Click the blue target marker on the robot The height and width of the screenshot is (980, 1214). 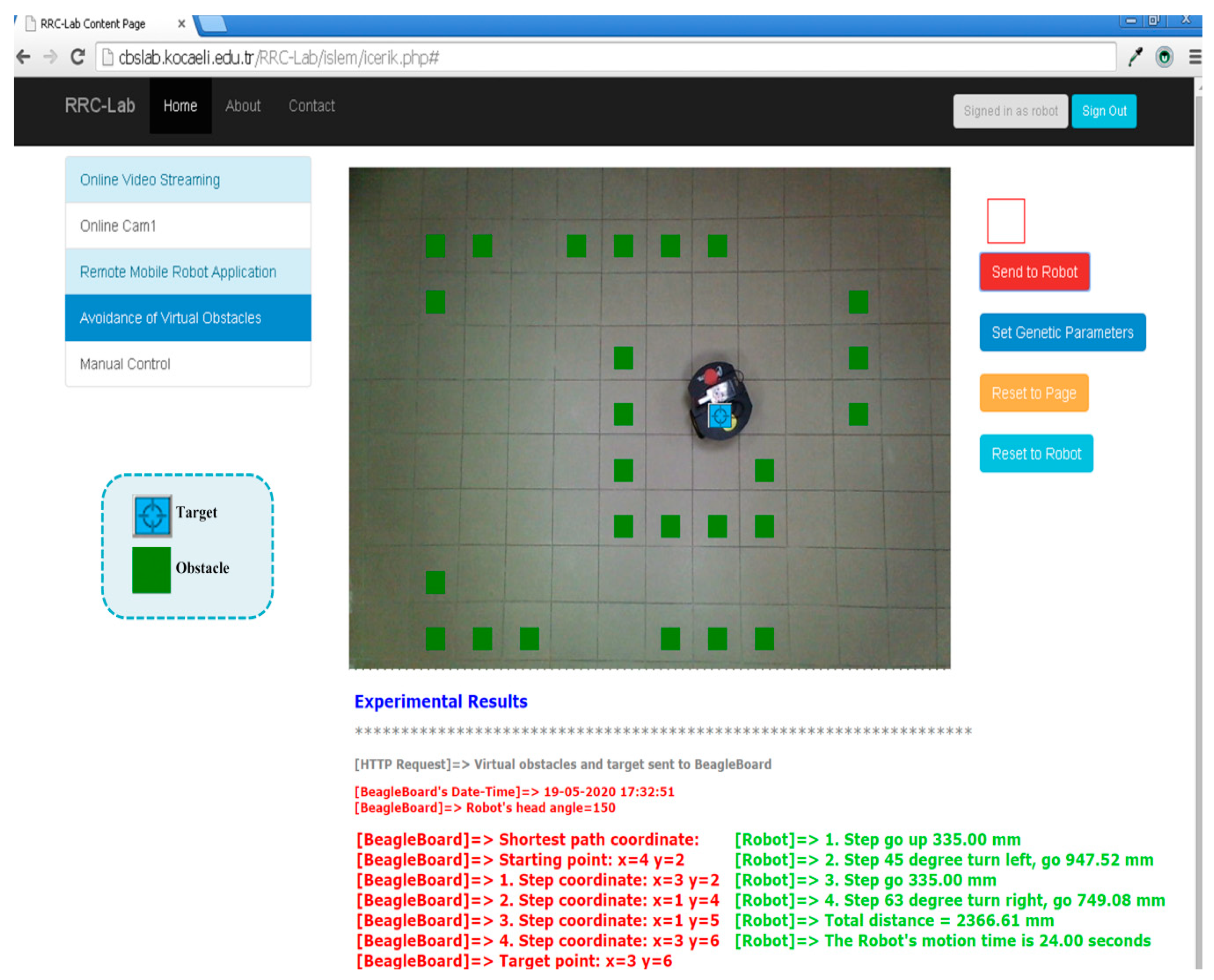point(719,416)
